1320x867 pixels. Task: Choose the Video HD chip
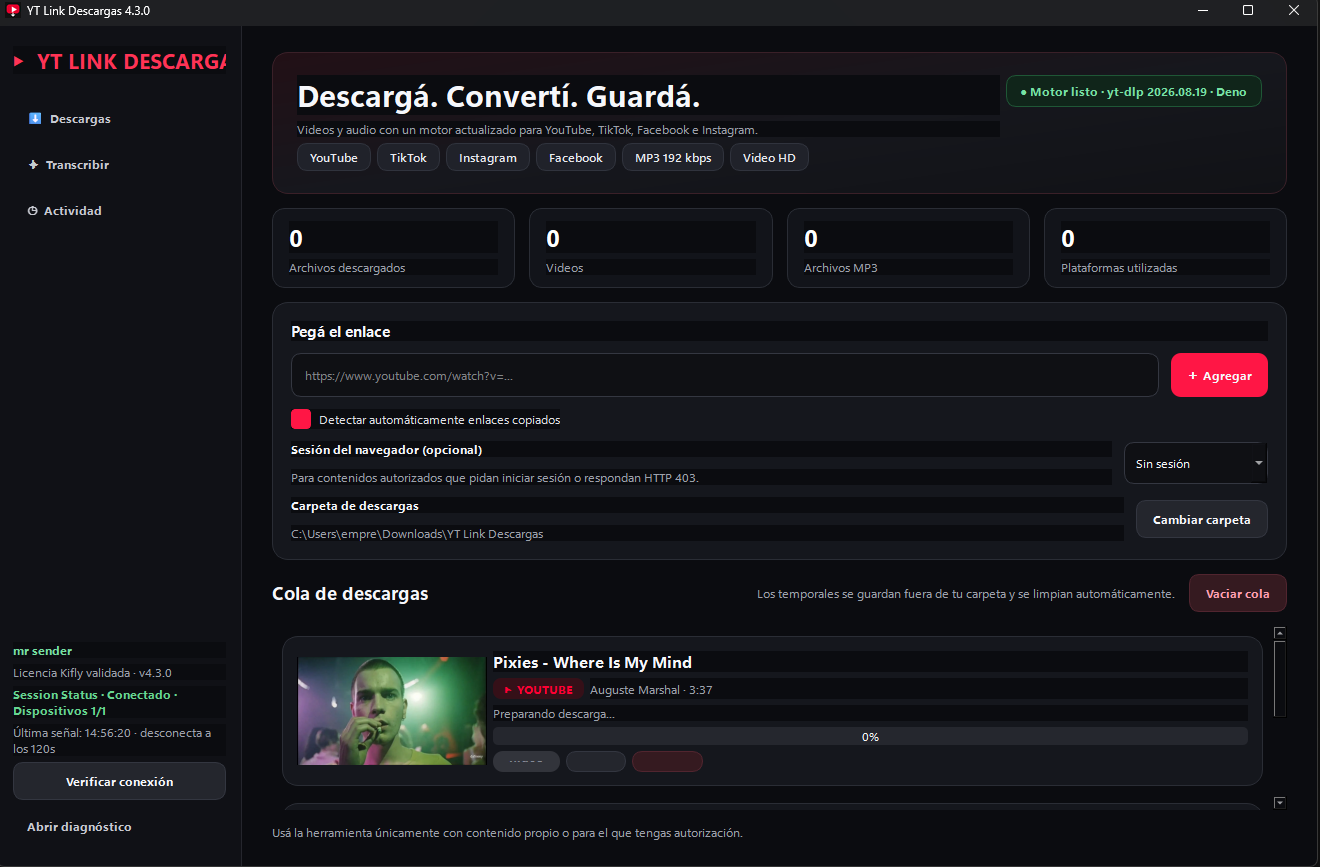click(x=769, y=158)
